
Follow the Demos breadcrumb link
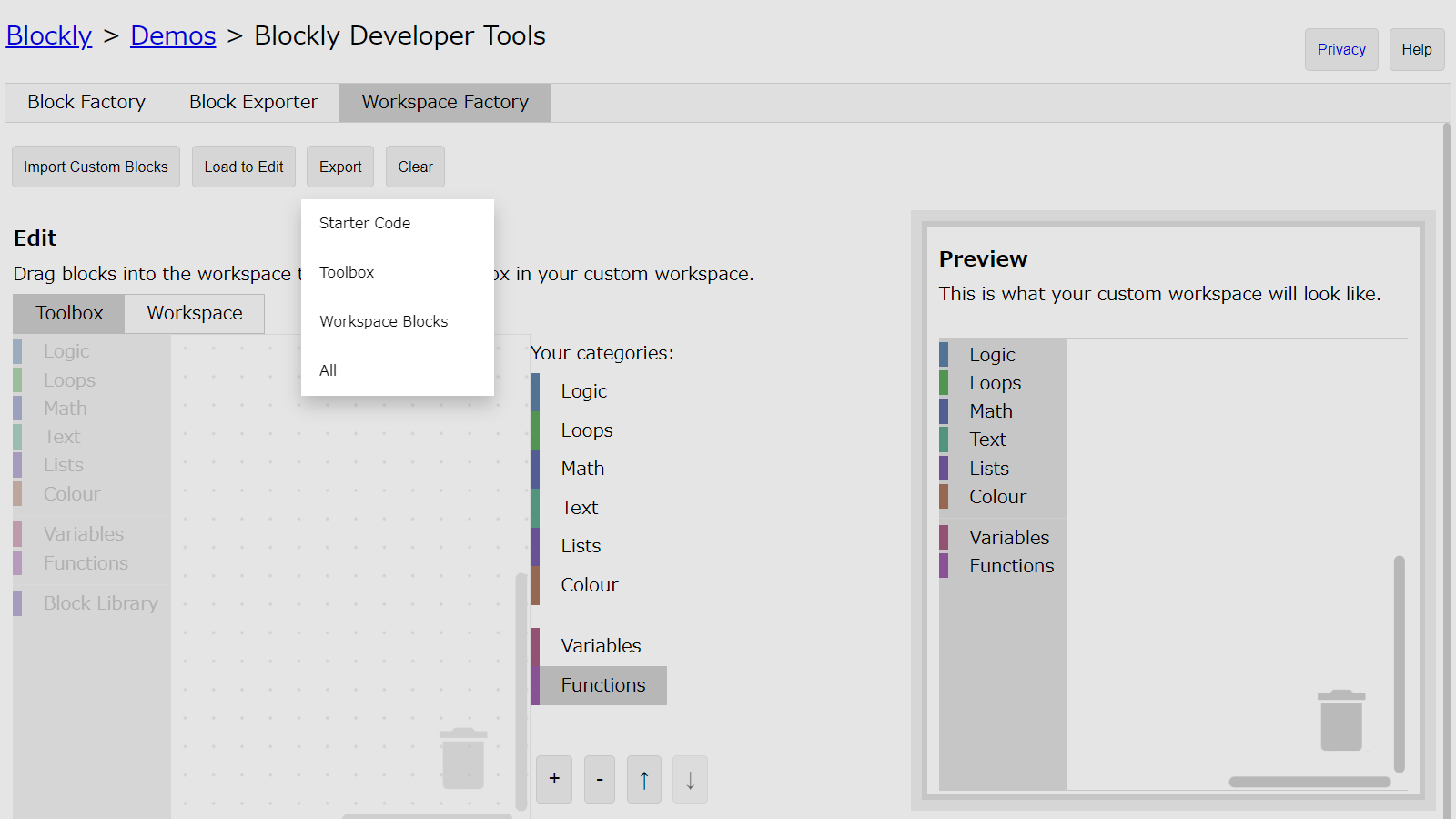click(173, 35)
